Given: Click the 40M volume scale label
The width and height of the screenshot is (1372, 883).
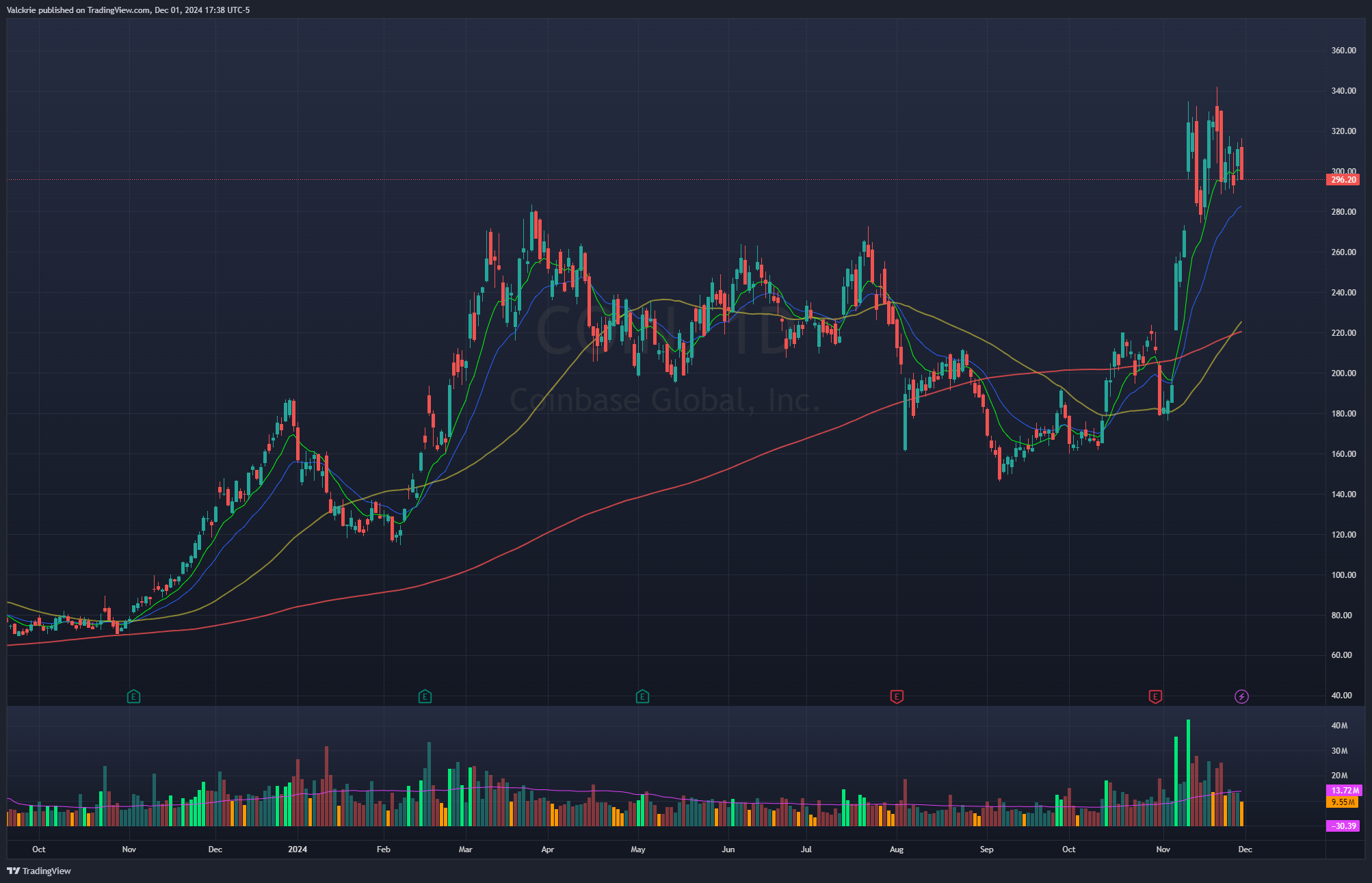Looking at the screenshot, I should (1339, 726).
